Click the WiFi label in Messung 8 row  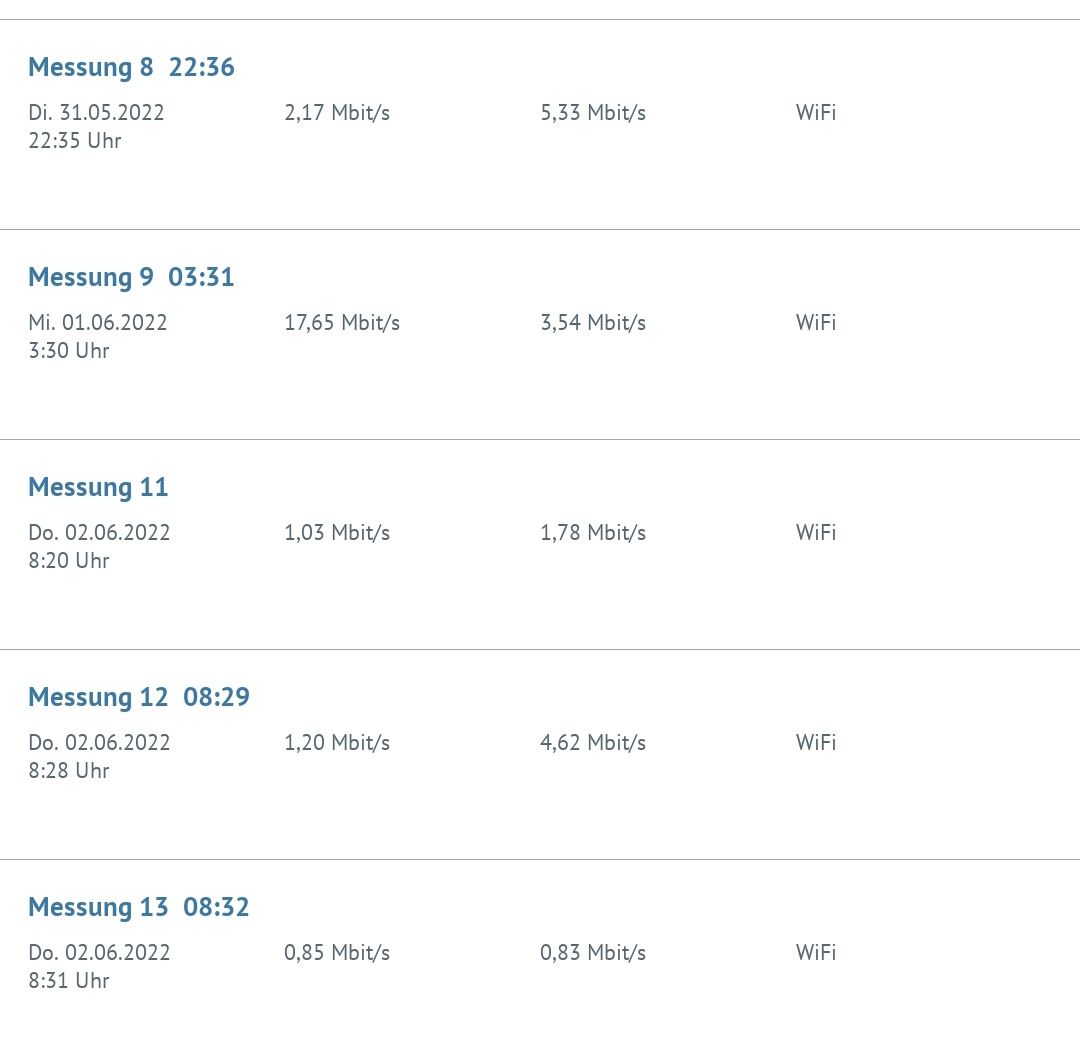[x=816, y=113]
